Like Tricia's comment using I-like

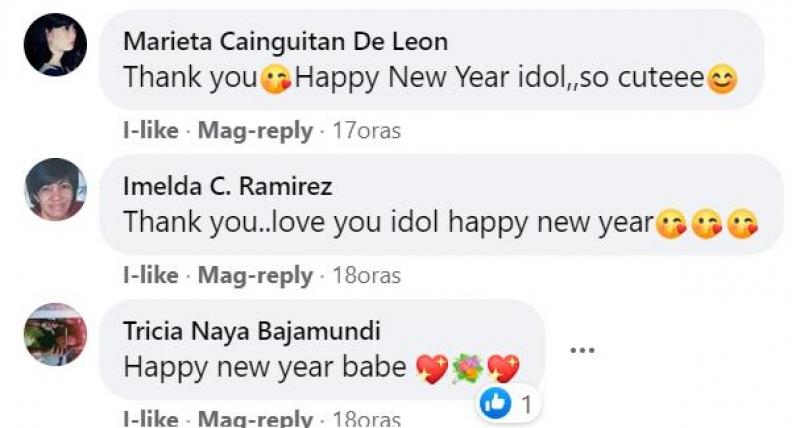(151, 419)
